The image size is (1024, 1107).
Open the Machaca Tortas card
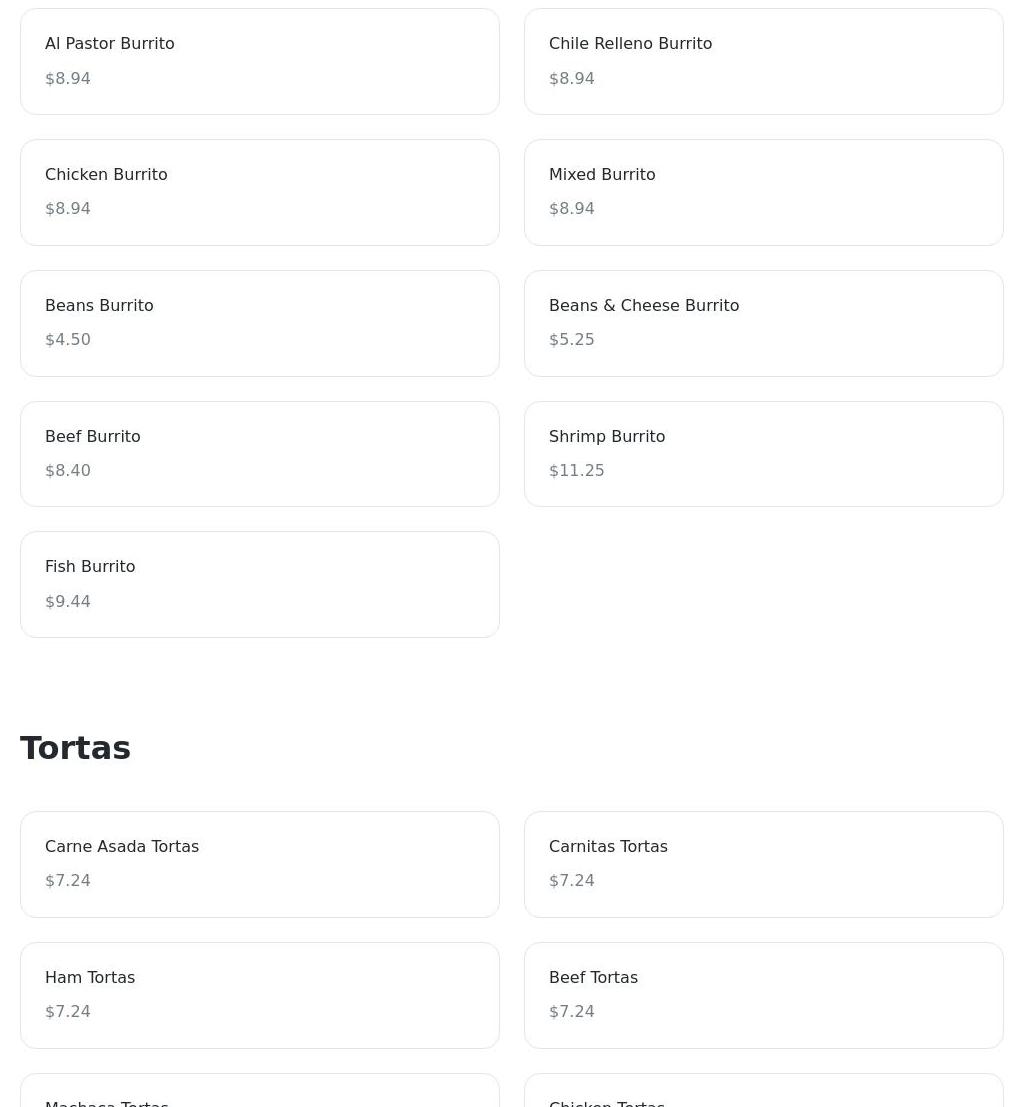[x=260, y=1091]
